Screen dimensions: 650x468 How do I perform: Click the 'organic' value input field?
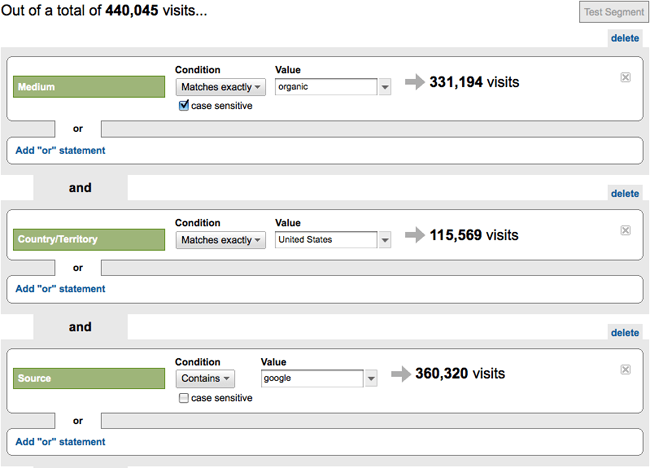click(325, 87)
